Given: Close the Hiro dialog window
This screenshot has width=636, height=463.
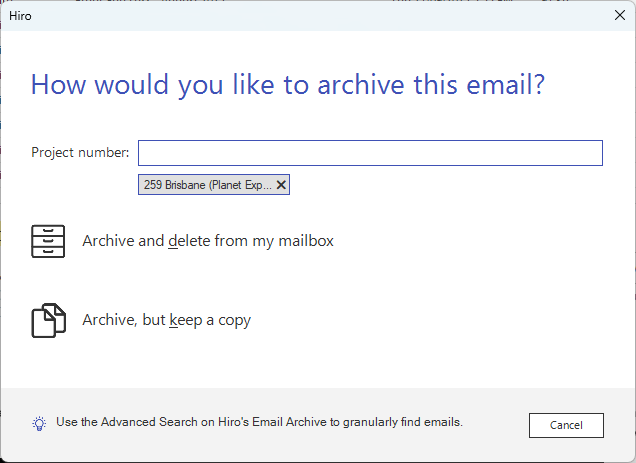Looking at the screenshot, I should click(x=618, y=15).
